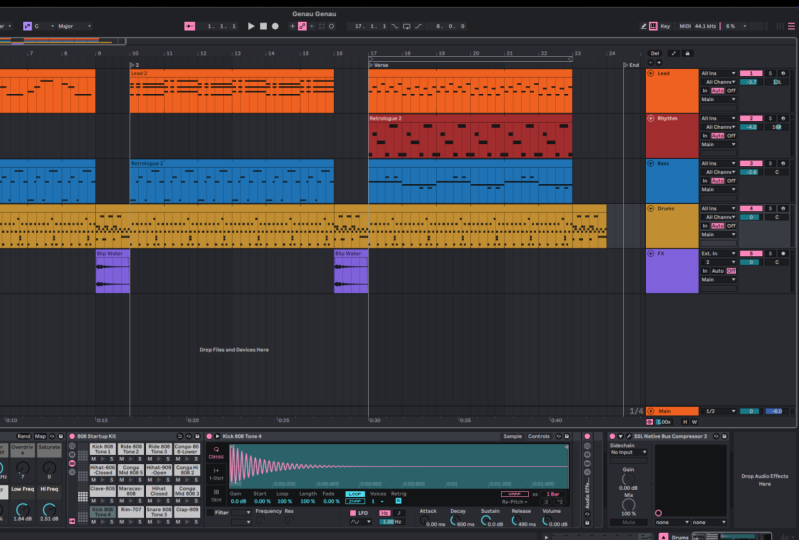Select the Clap-909 drum pad
799x540 pixels.
point(187,512)
